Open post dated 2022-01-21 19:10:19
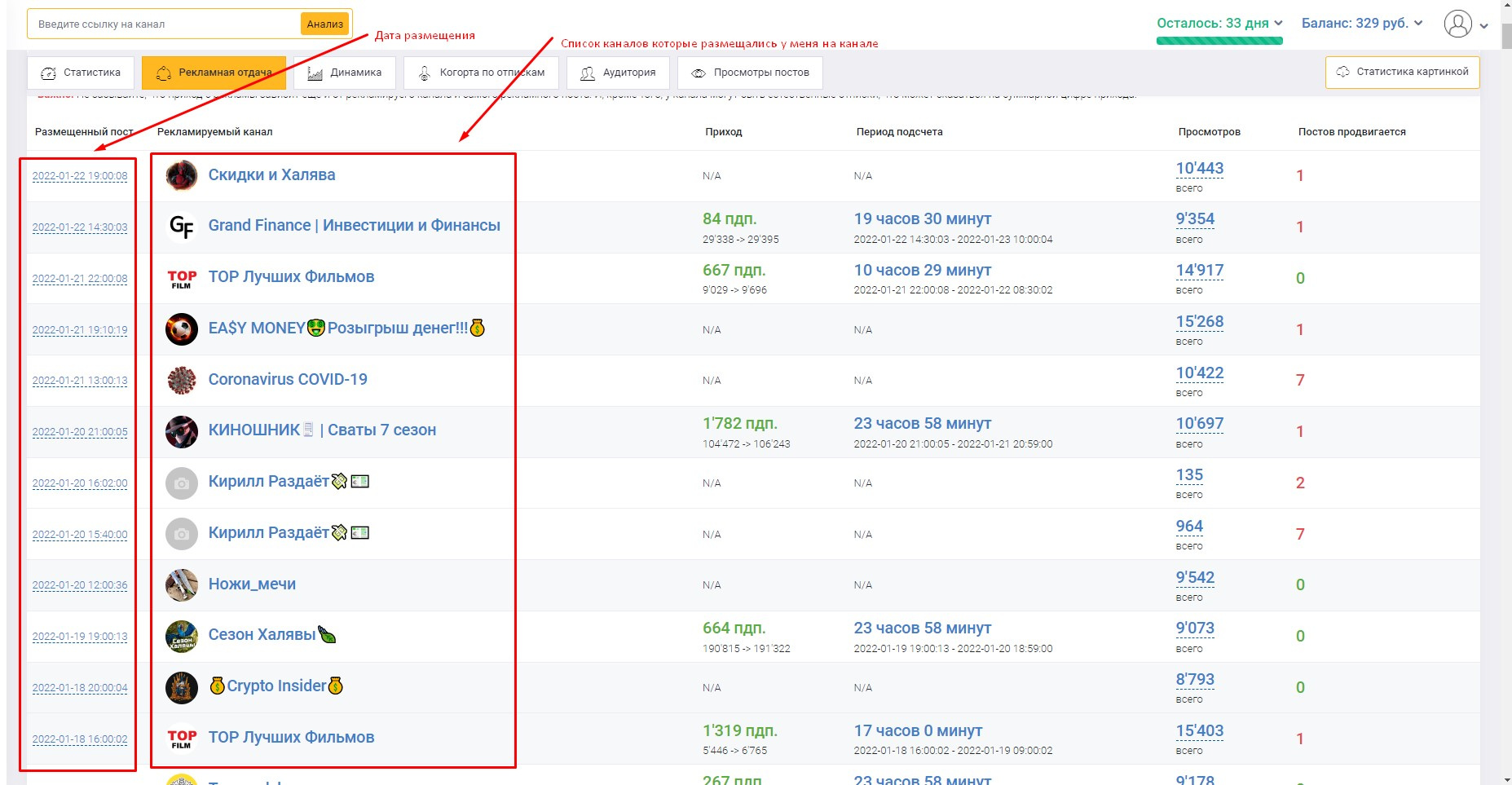Viewport: 1512px width, 785px height. coord(80,330)
